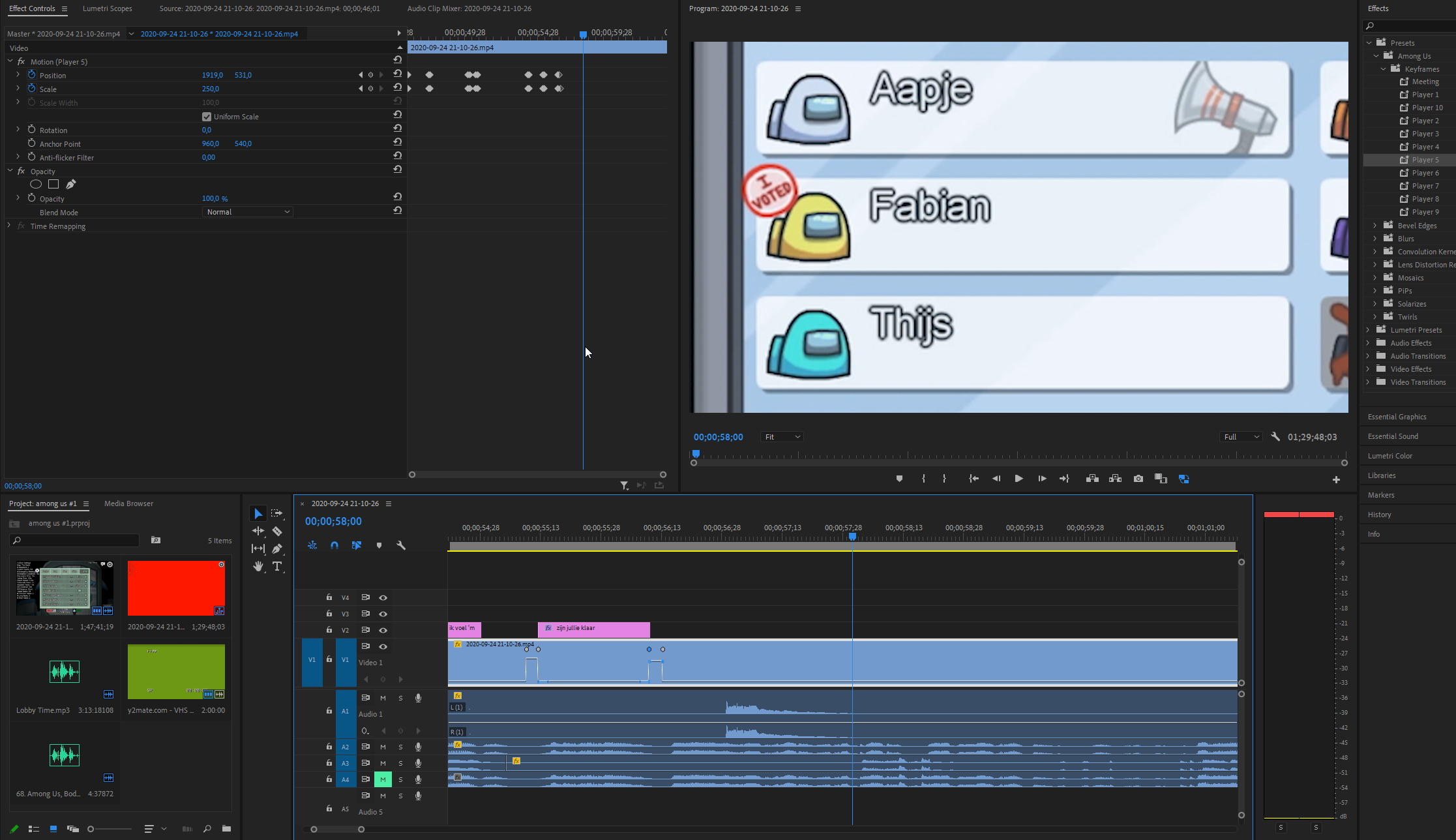Create ellipse mask under Opacity
The image size is (1456, 840).
[36, 185]
